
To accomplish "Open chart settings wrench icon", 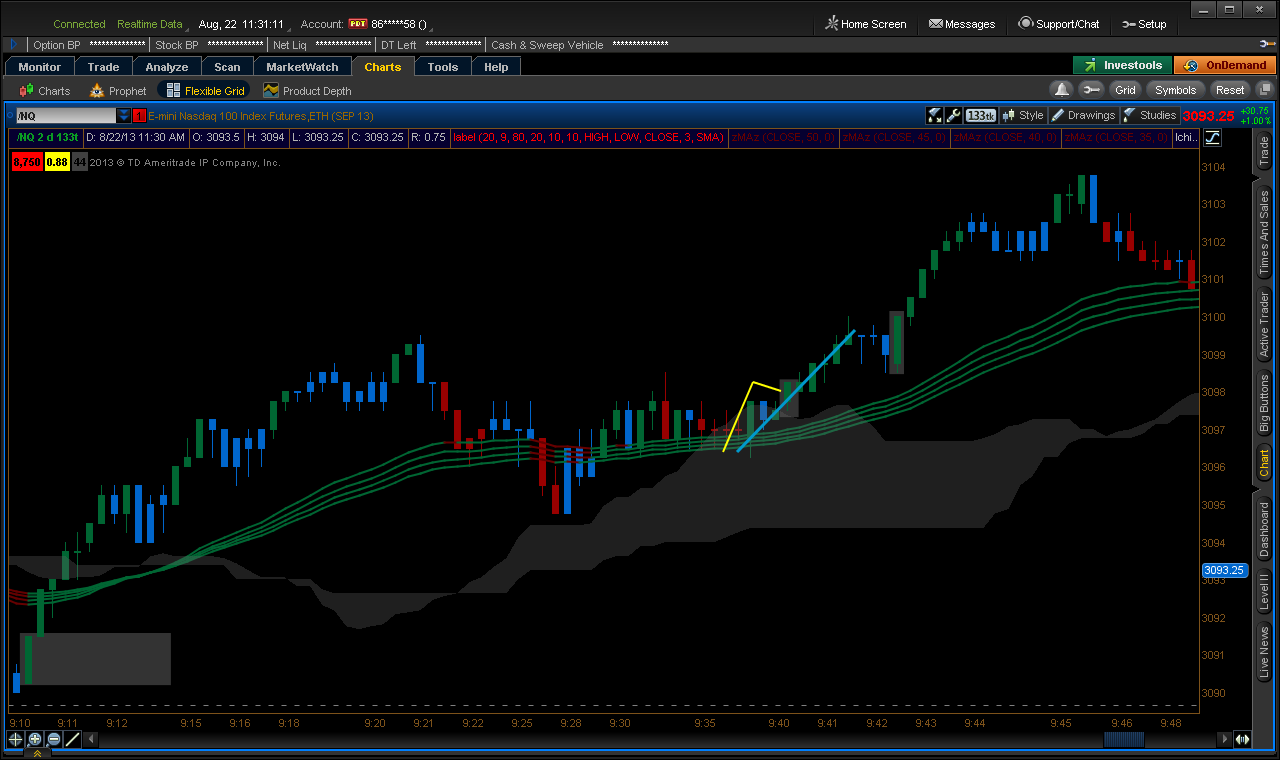I will (x=953, y=116).
